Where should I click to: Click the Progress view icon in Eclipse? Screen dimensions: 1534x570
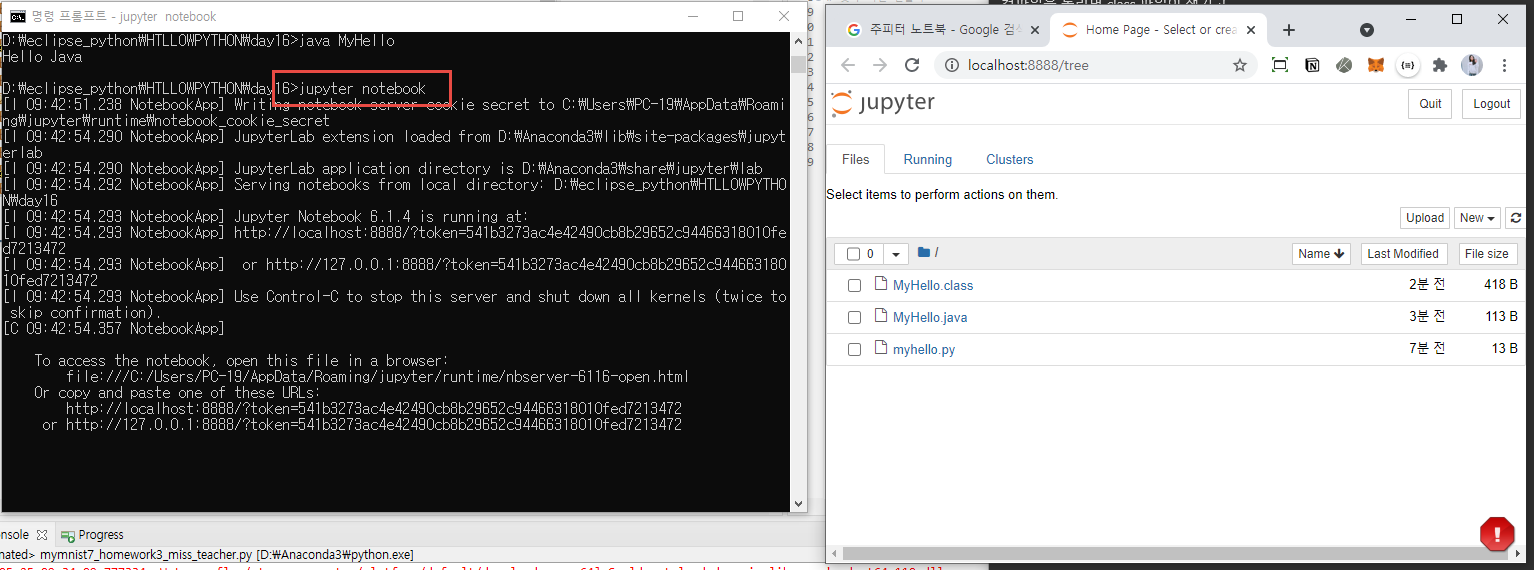[x=68, y=535]
